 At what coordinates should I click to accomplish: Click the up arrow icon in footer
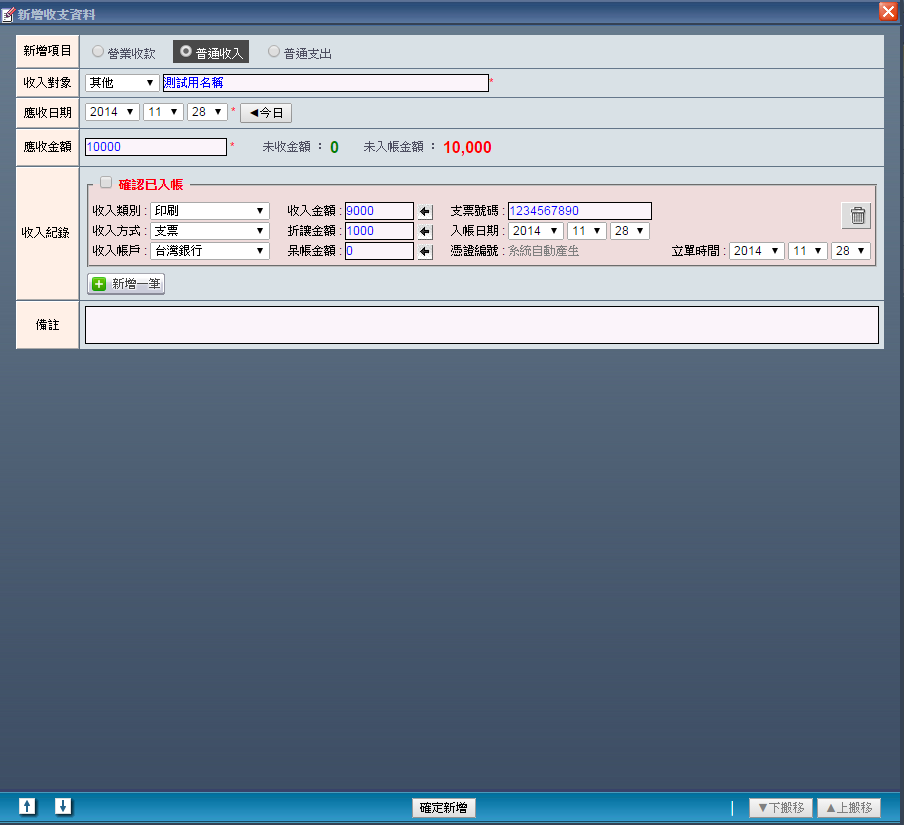[28, 806]
